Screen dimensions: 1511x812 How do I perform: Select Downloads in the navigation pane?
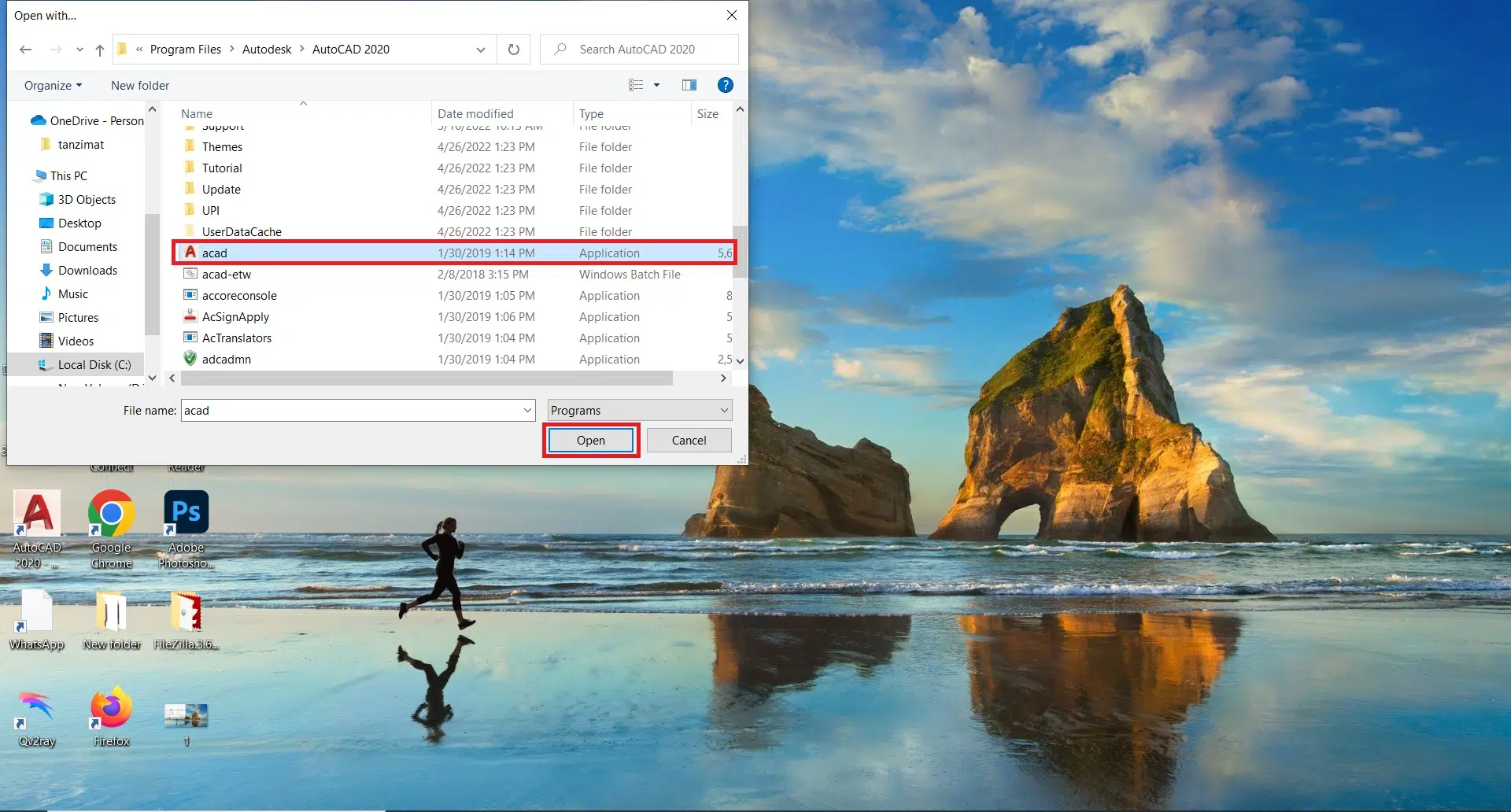tap(87, 271)
